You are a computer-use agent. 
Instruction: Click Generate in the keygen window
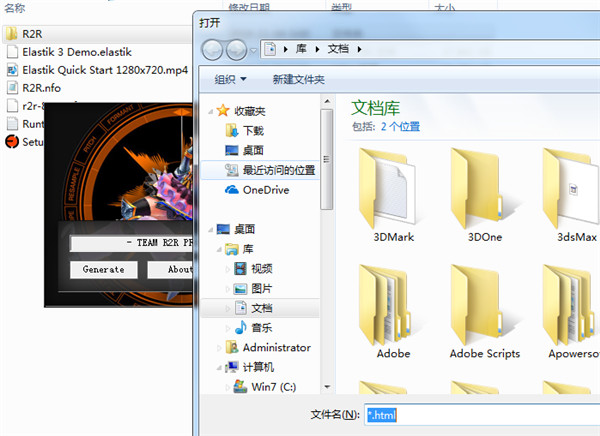(104, 269)
